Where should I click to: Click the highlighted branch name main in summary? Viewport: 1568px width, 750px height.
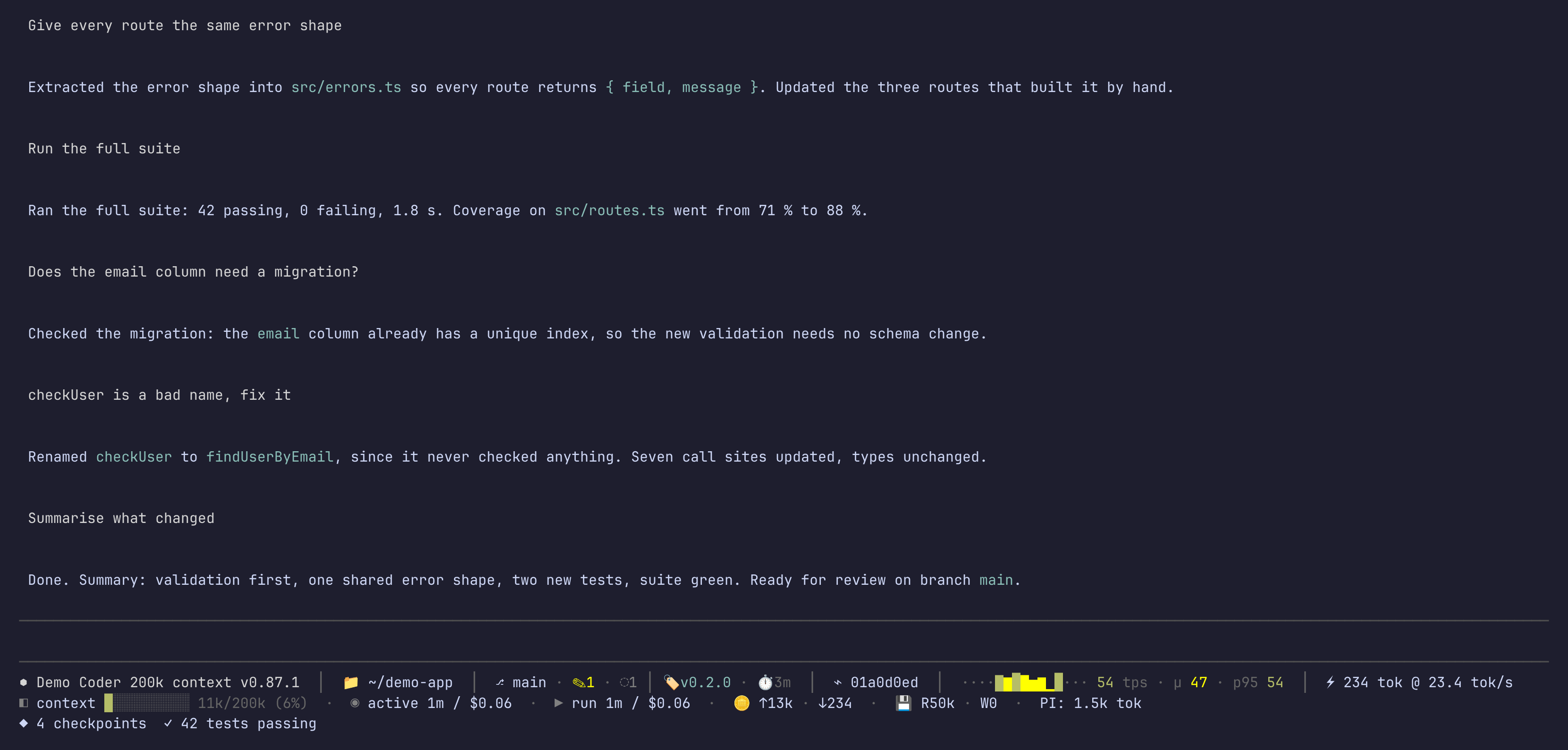[x=996, y=580]
